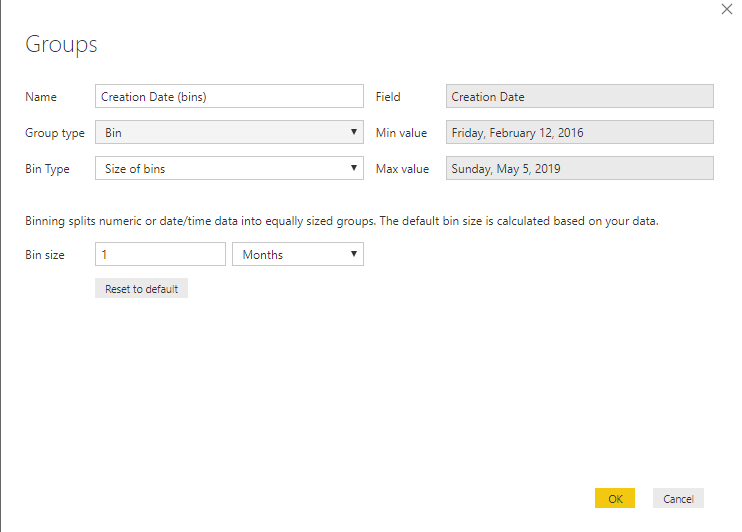Open the Group type dropdown
Screen dimensions: 742x532
(x=229, y=132)
